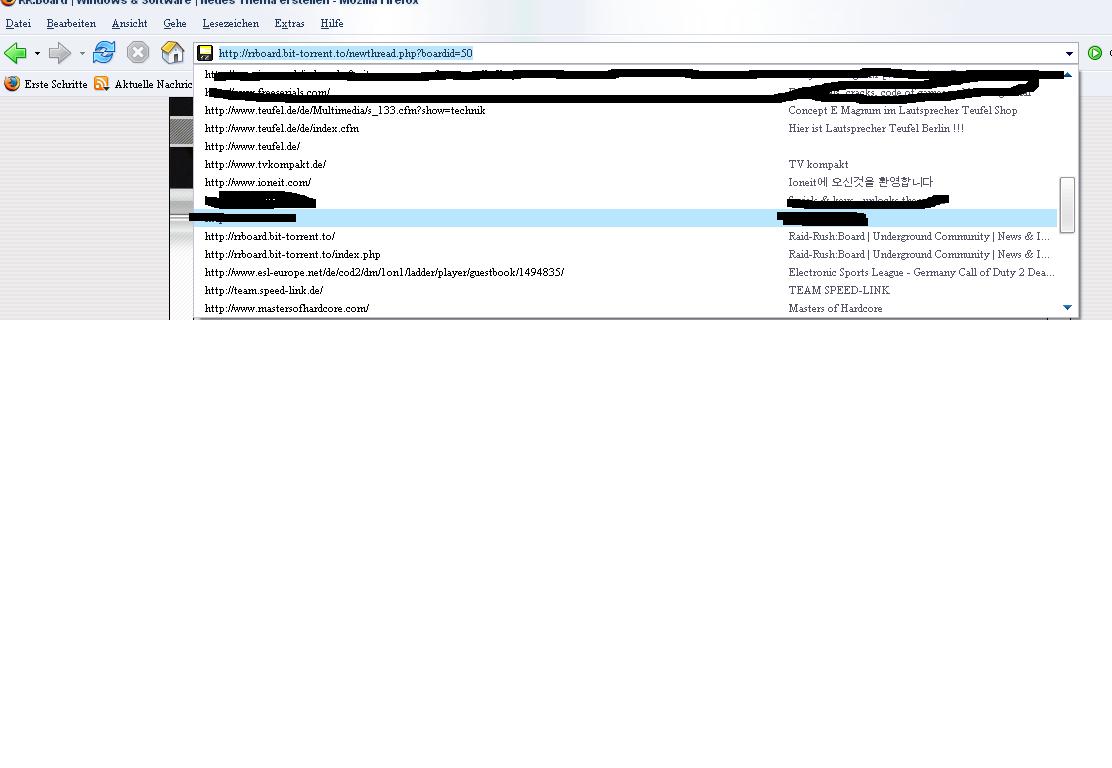Click the gray Forward arrow button
Image resolution: width=1112 pixels, height=768 pixels.
pyautogui.click(x=60, y=52)
